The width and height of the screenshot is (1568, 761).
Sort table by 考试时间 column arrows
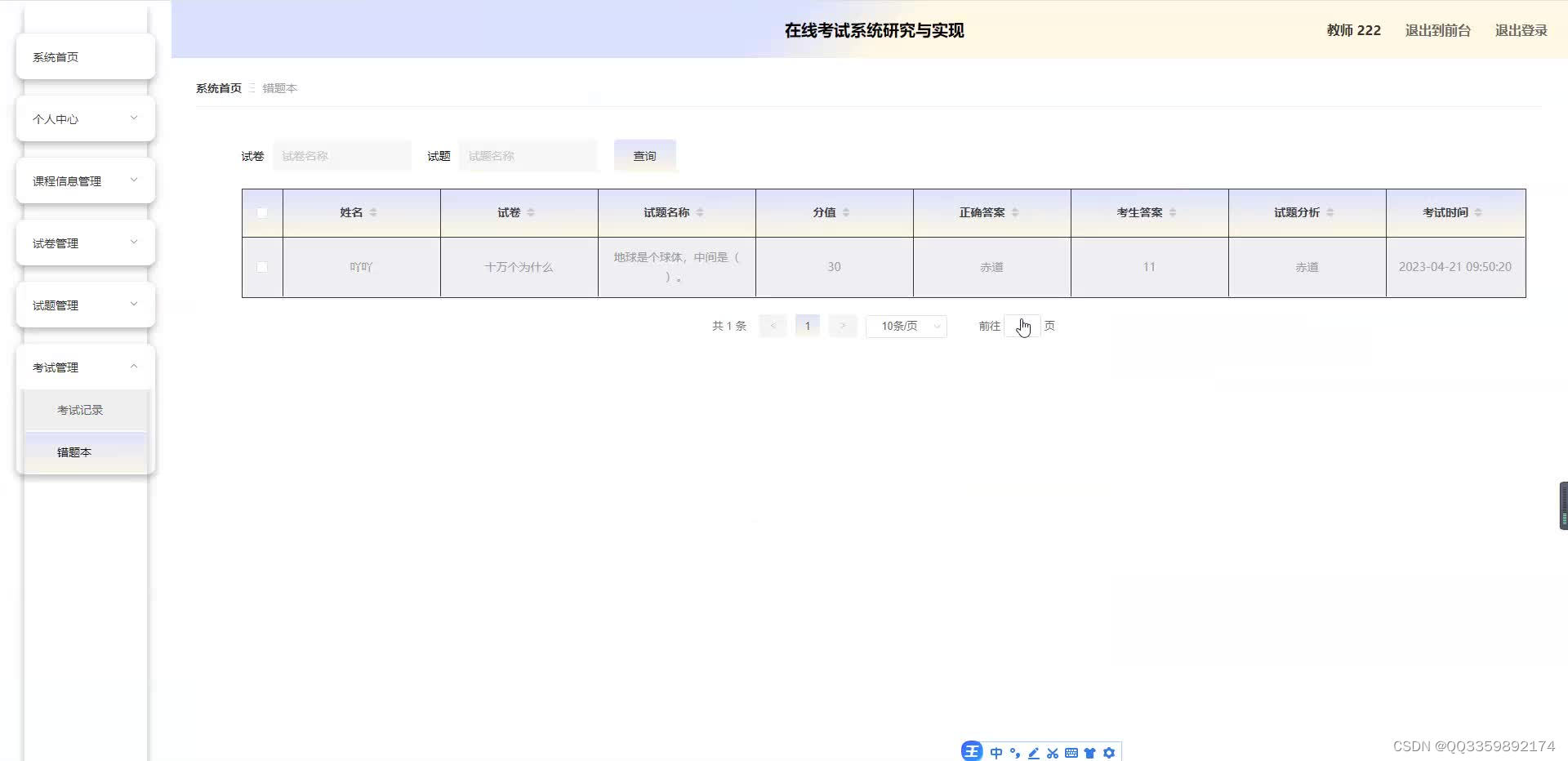pos(1478,212)
